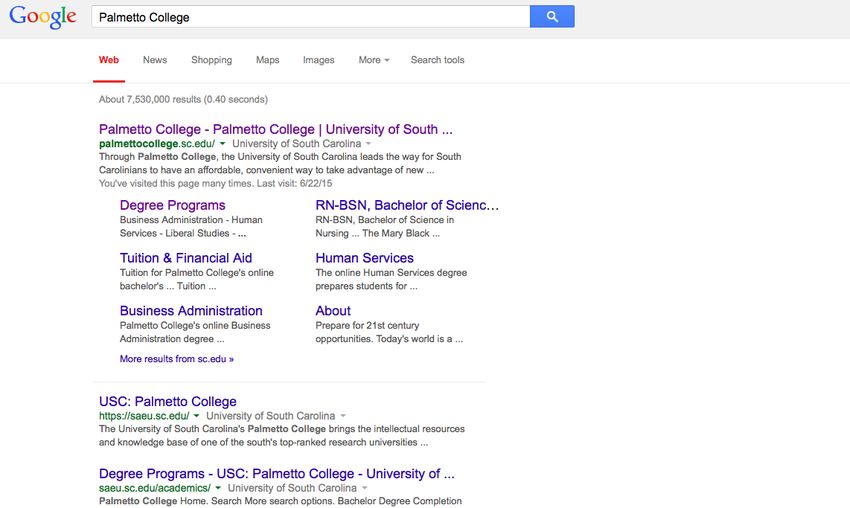Click the snippet 'The online Human Services degree'

point(391,279)
